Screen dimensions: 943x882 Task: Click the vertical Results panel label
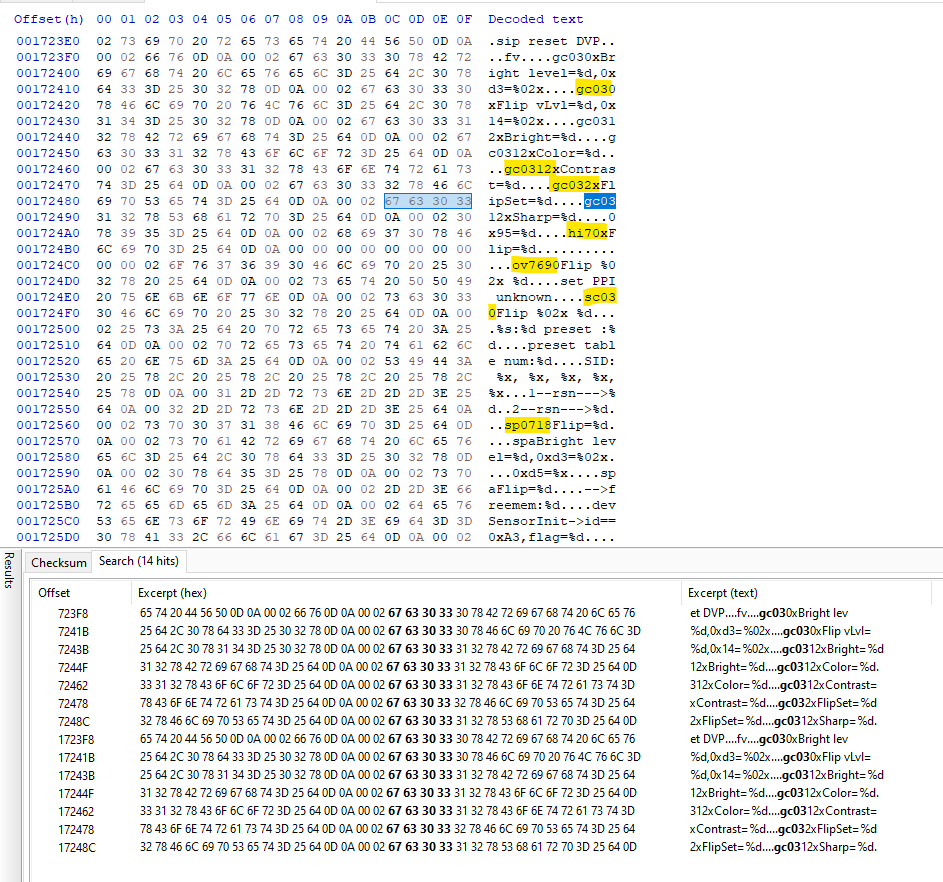pyautogui.click(x=9, y=569)
